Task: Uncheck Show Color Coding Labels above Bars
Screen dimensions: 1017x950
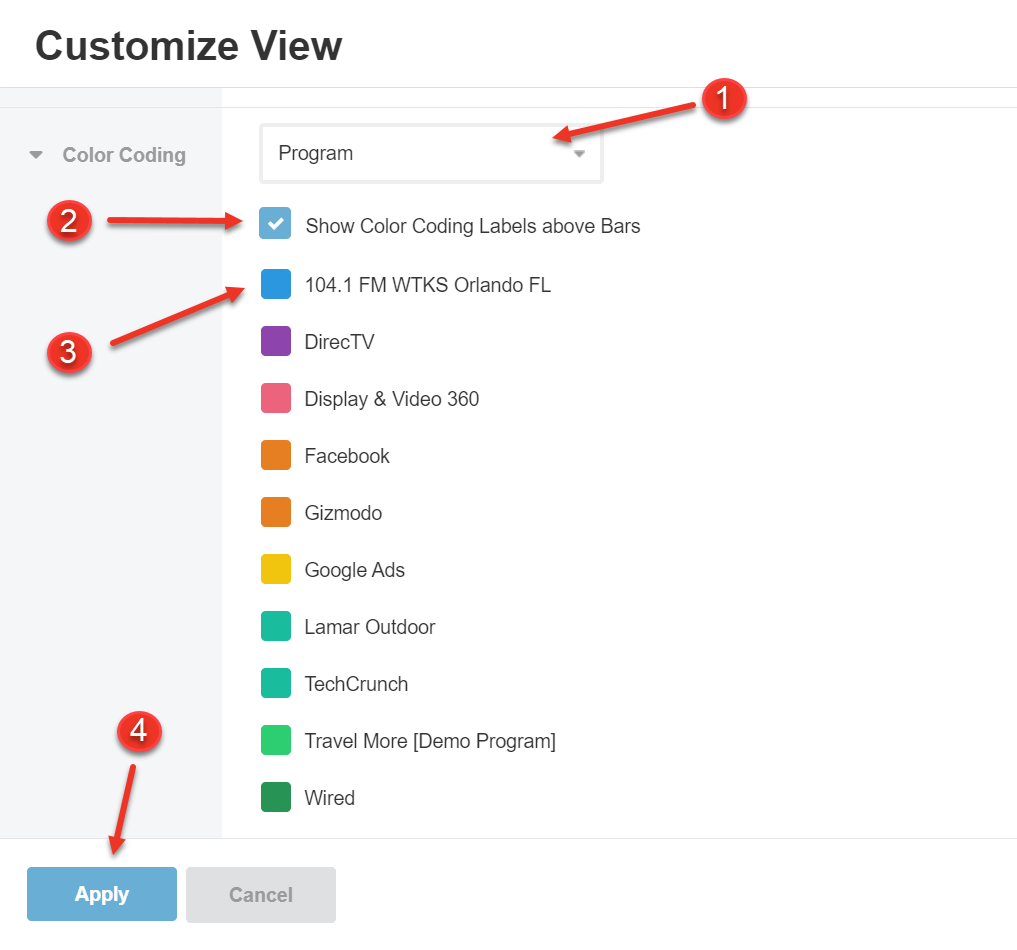Action: [275, 223]
